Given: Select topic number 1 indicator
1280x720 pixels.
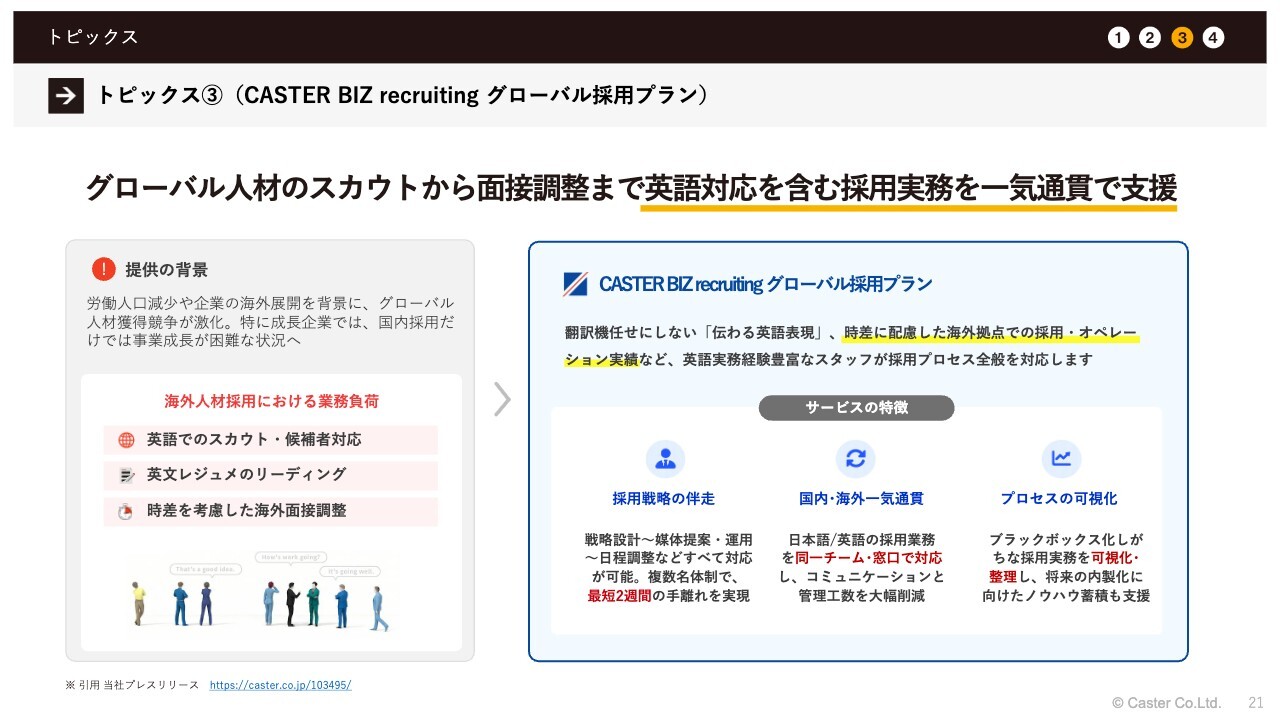Looking at the screenshot, I should (1118, 38).
